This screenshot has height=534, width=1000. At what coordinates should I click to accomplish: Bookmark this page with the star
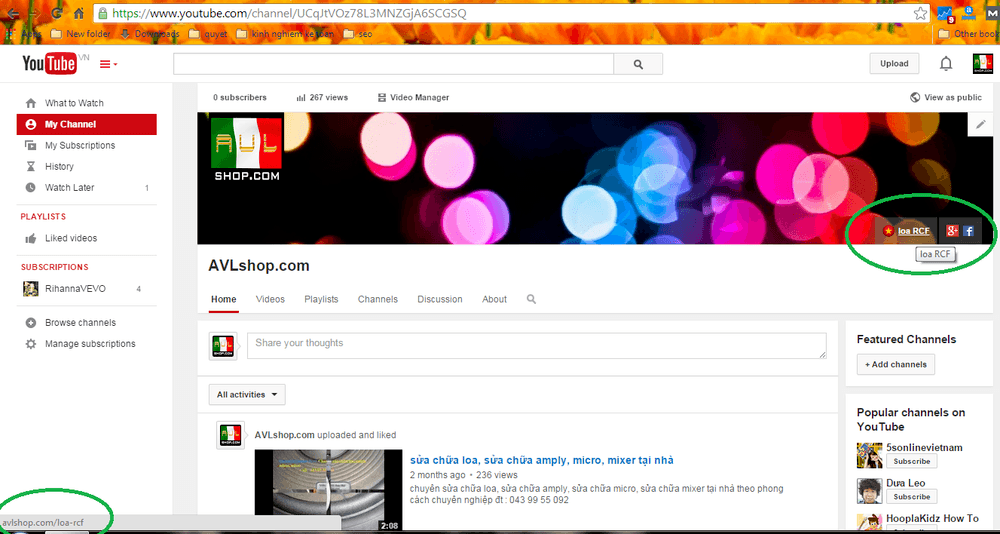pos(920,13)
